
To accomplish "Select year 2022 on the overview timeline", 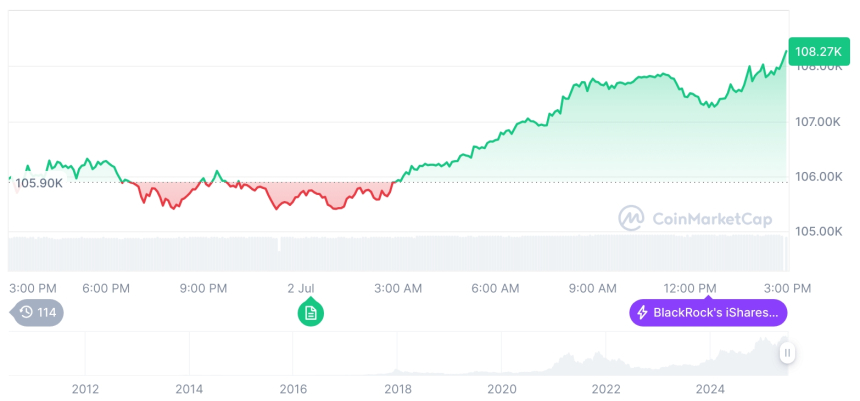I will tap(606, 388).
